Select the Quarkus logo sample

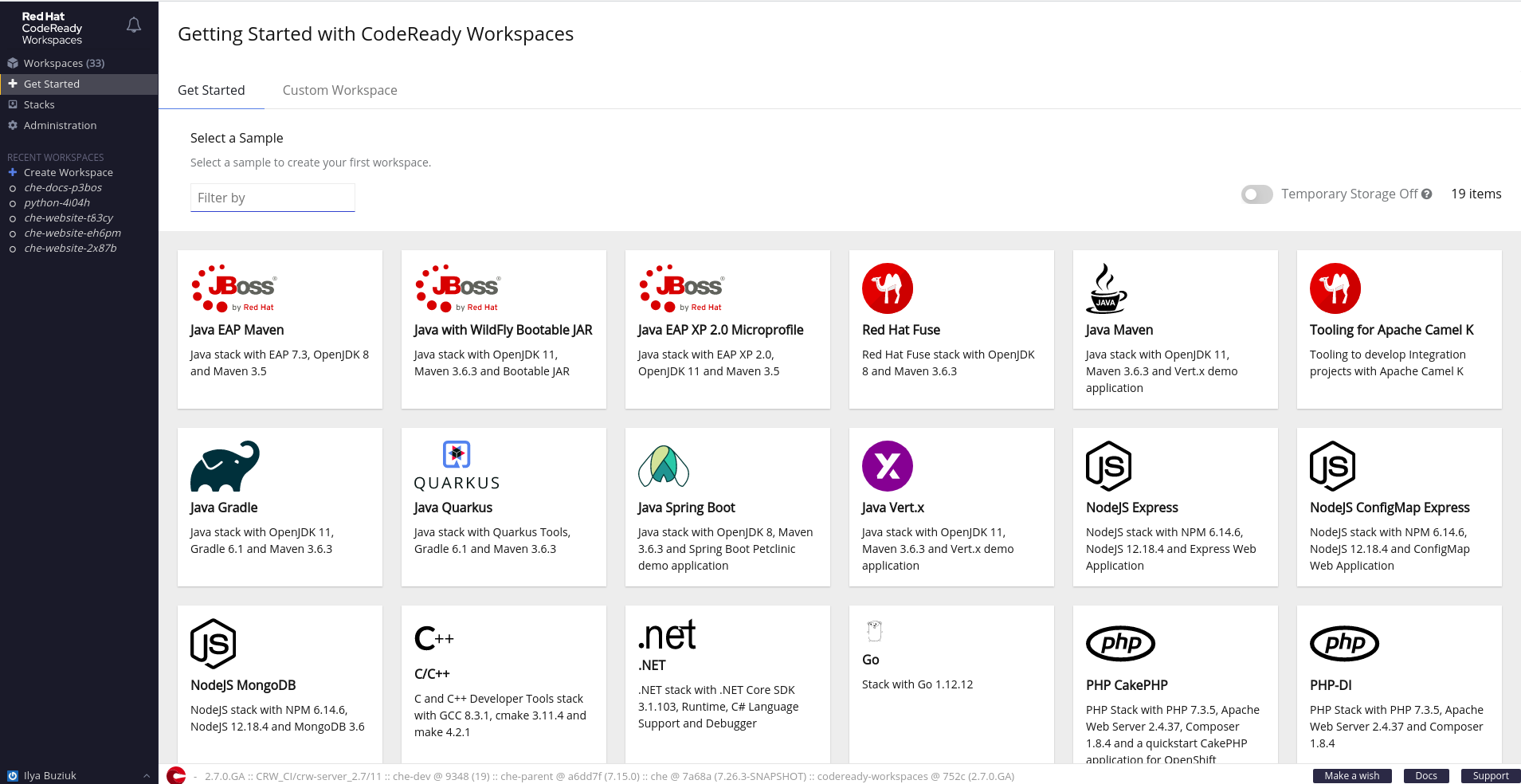tap(457, 466)
